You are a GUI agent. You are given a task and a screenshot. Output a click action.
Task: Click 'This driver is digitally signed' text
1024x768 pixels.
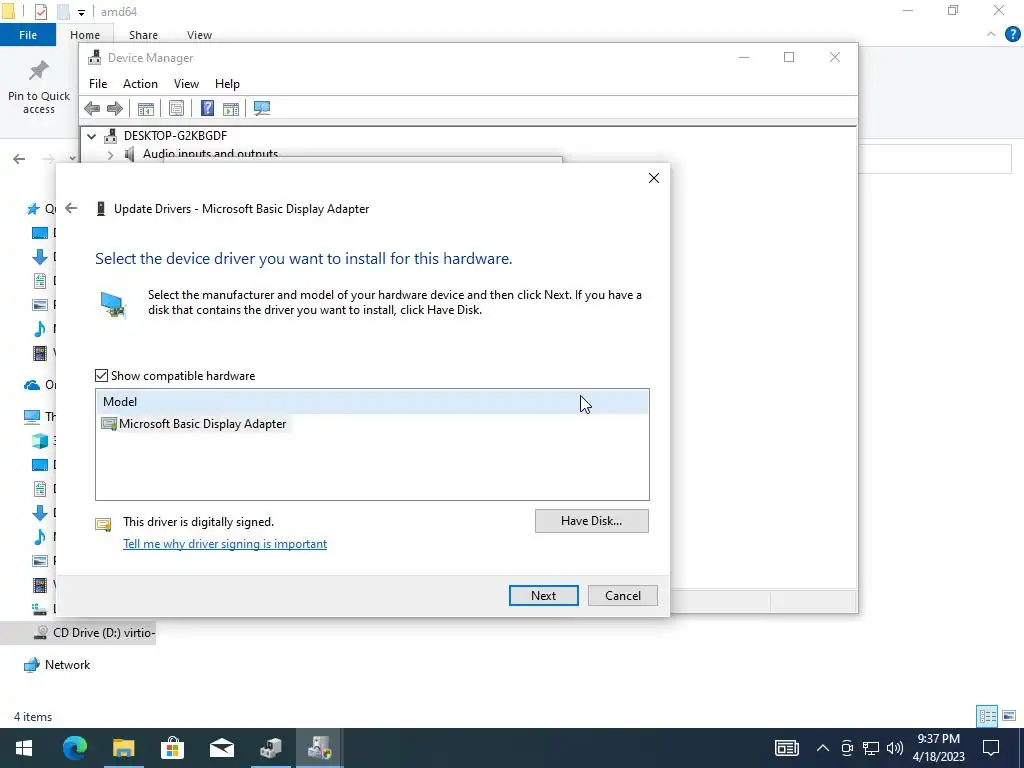(199, 522)
